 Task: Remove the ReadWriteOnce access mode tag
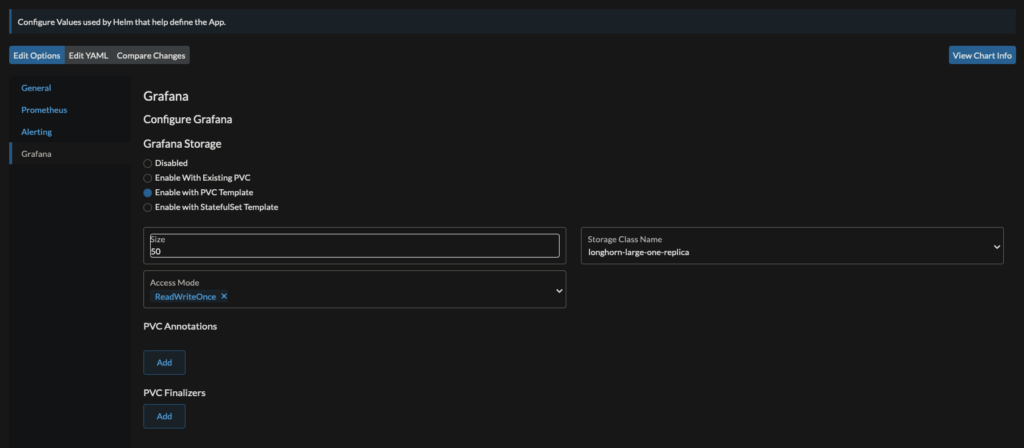(224, 297)
